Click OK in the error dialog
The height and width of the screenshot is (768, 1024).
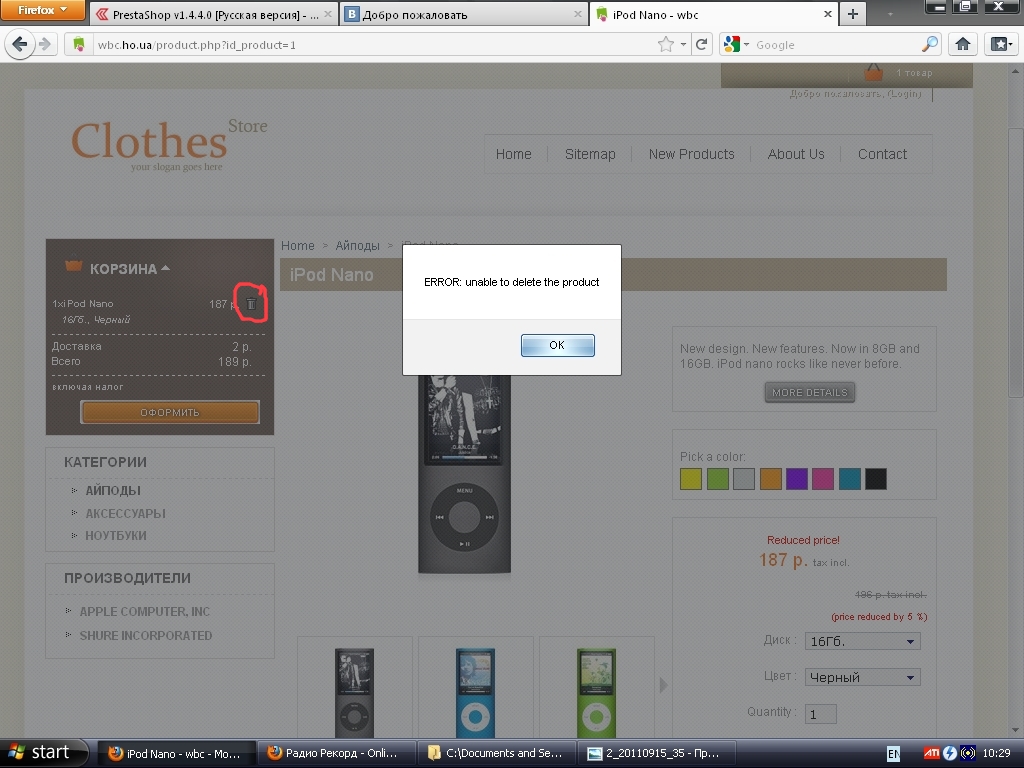point(557,345)
